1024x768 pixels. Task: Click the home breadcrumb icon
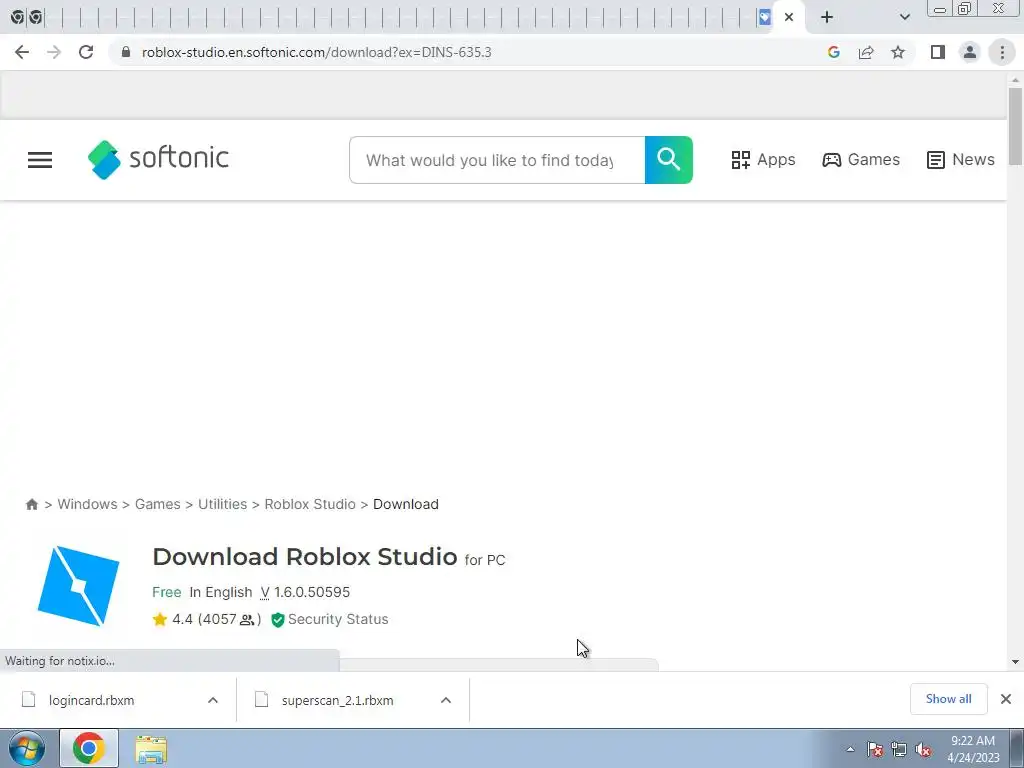click(x=31, y=504)
